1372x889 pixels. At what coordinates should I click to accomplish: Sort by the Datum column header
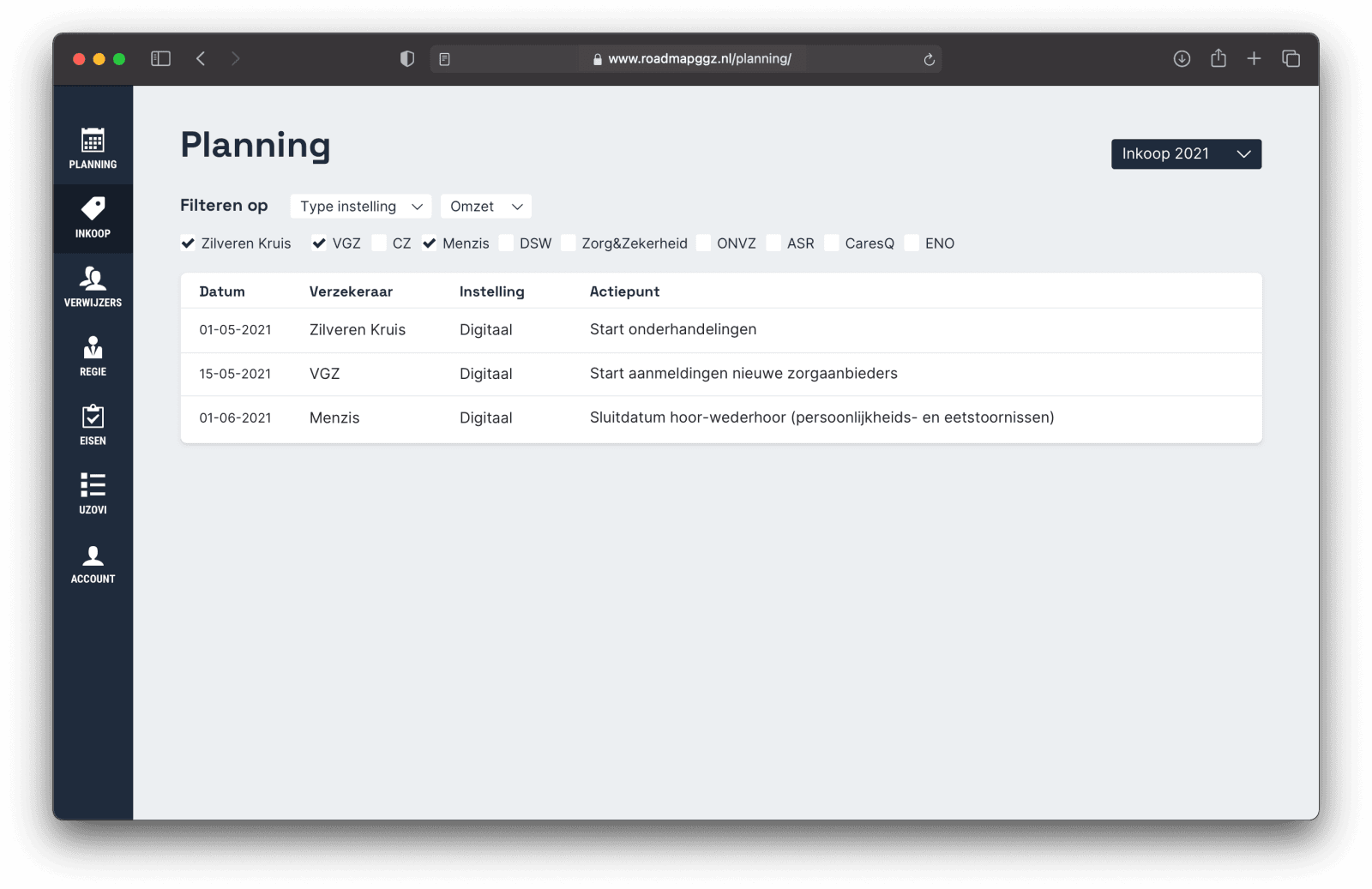tap(222, 291)
